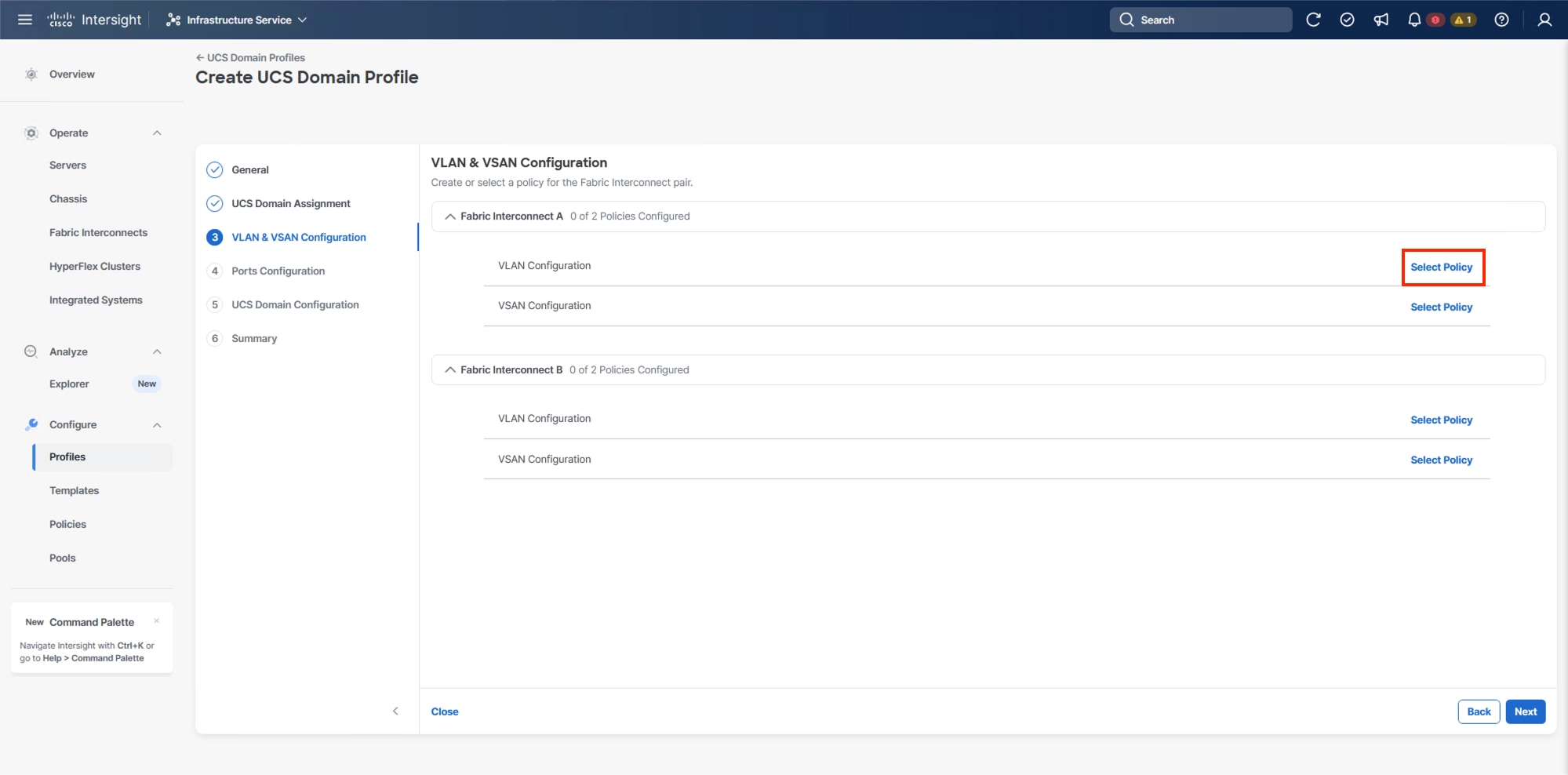
Task: Click the refresh icon in header
Action: coord(1313,20)
